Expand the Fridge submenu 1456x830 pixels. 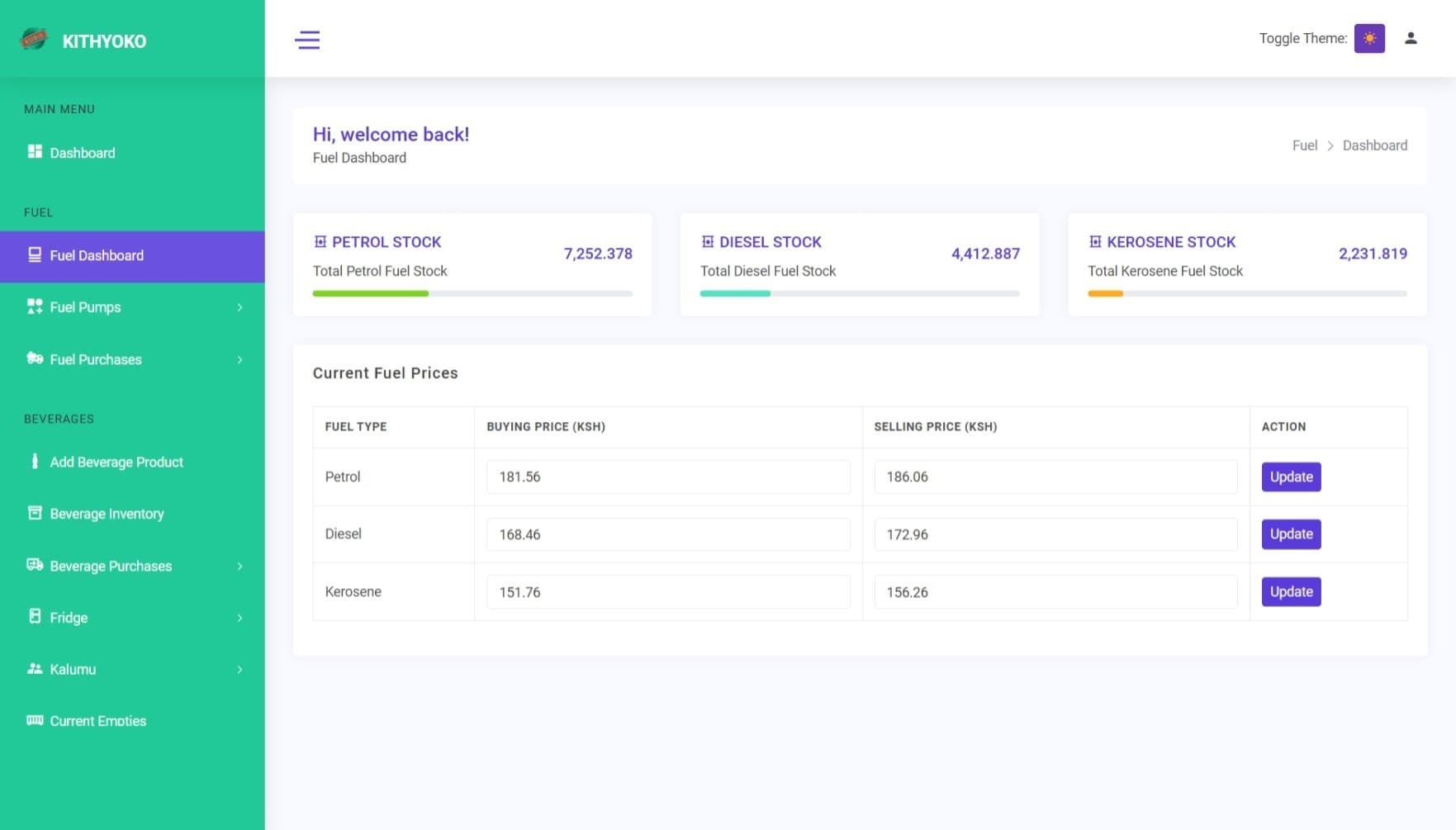pyautogui.click(x=132, y=618)
